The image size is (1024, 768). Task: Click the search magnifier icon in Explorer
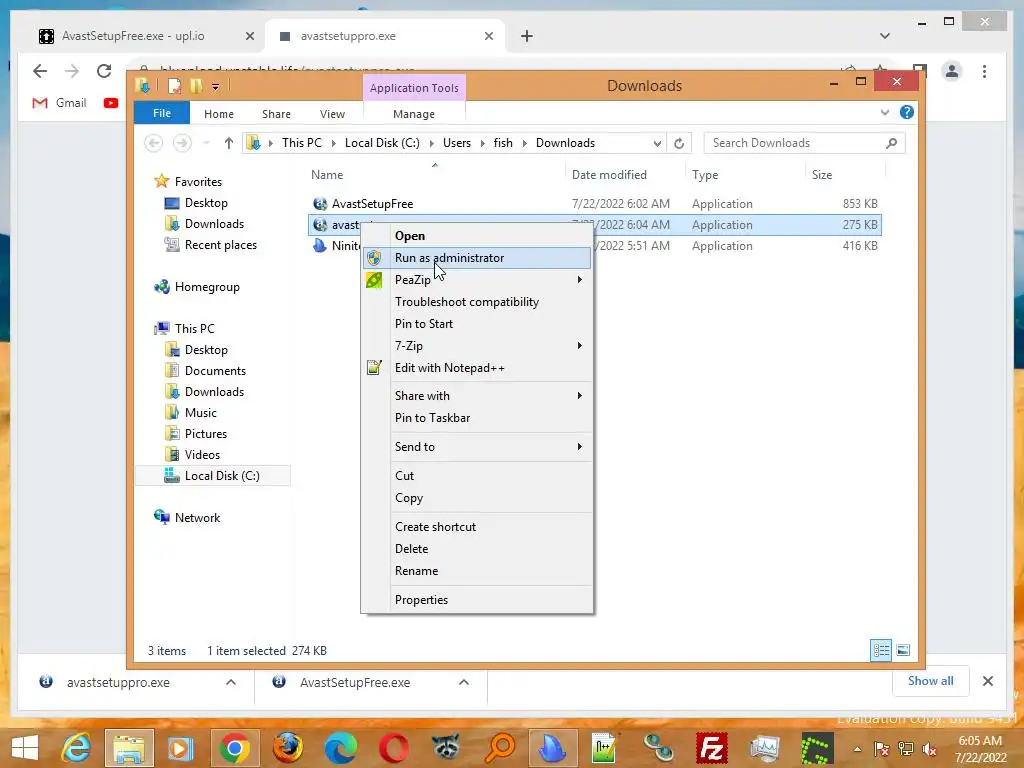click(x=891, y=143)
